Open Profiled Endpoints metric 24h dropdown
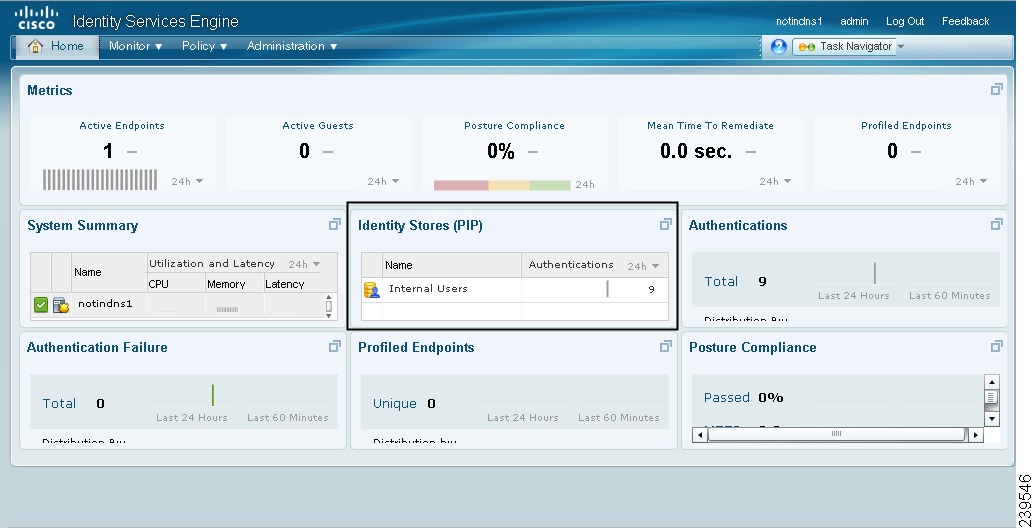 pos(971,181)
